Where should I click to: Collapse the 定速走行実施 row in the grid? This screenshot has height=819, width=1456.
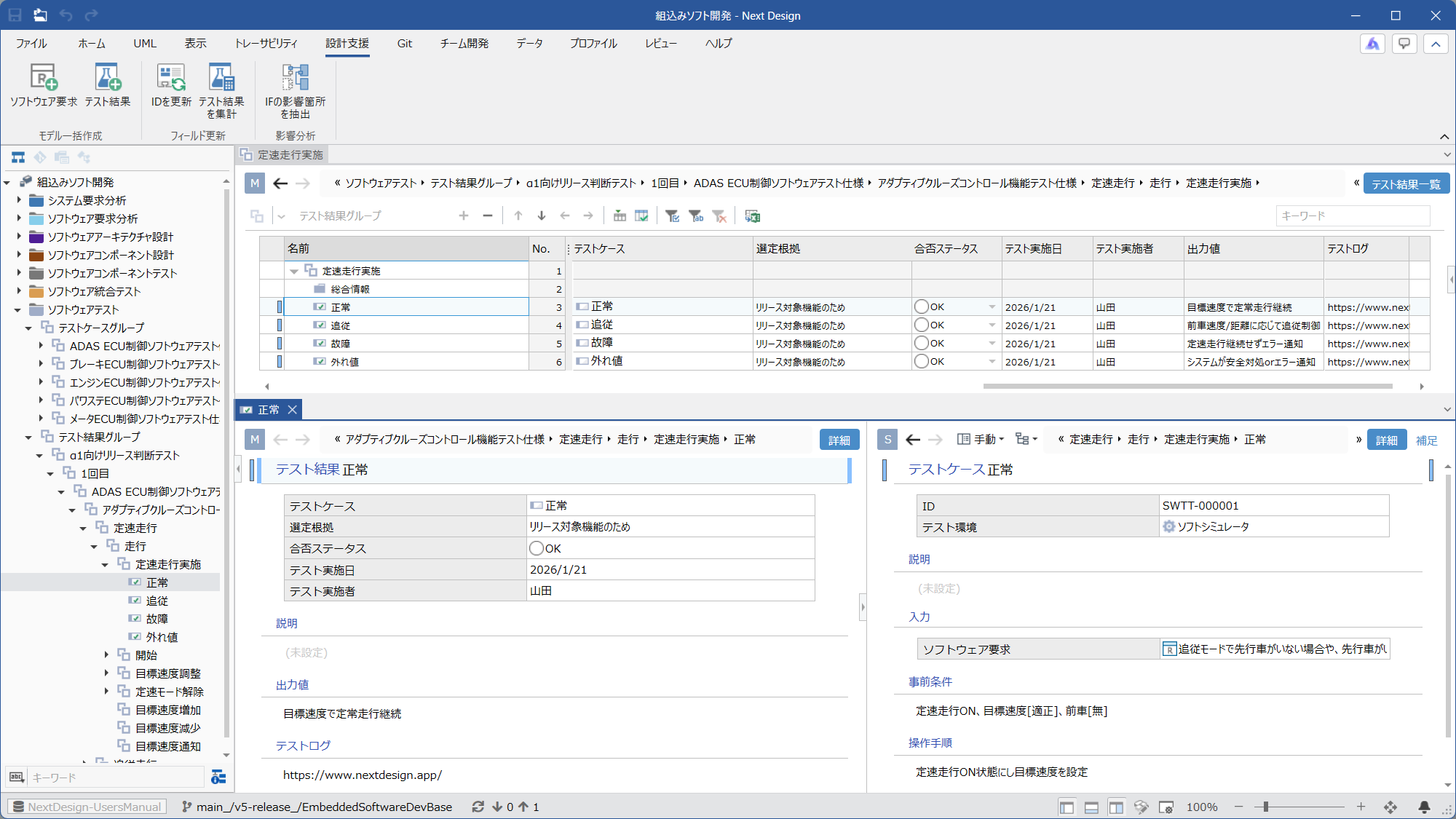(294, 271)
